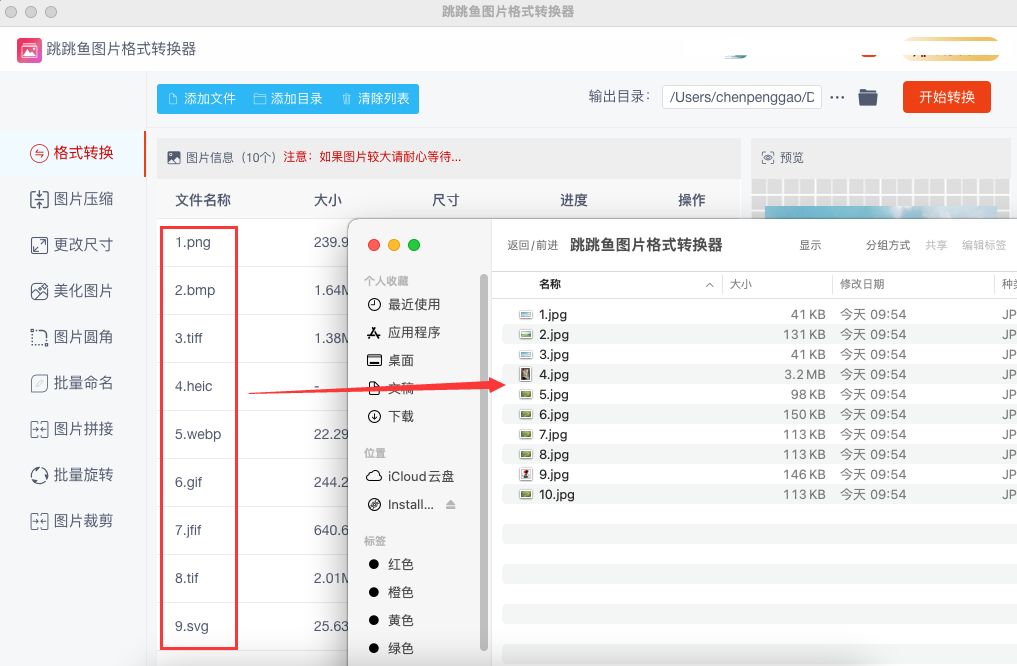This screenshot has width=1017, height=666.
Task: Open output folder via folder icon
Action: coord(868,97)
